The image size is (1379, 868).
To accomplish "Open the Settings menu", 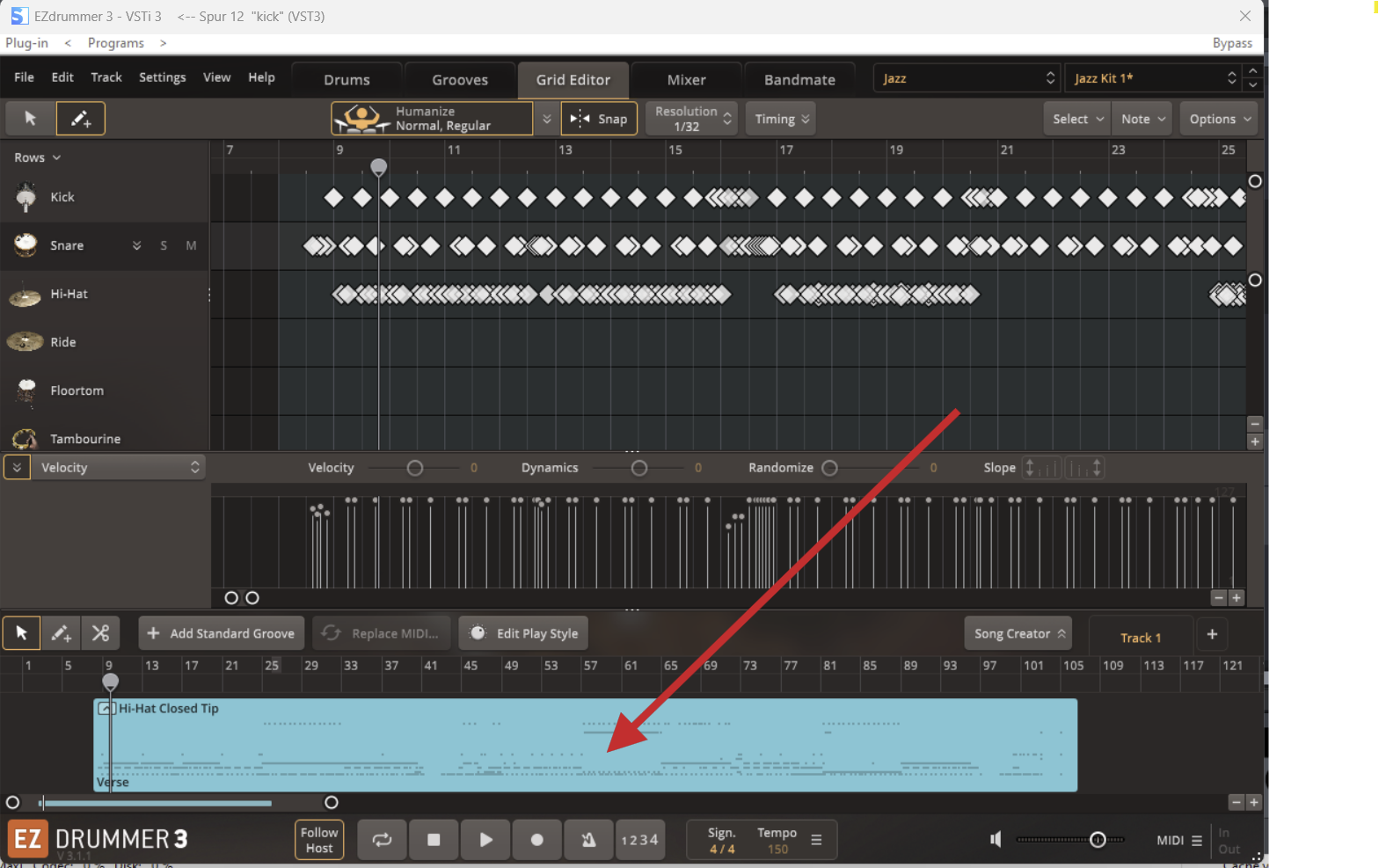I will [x=163, y=77].
